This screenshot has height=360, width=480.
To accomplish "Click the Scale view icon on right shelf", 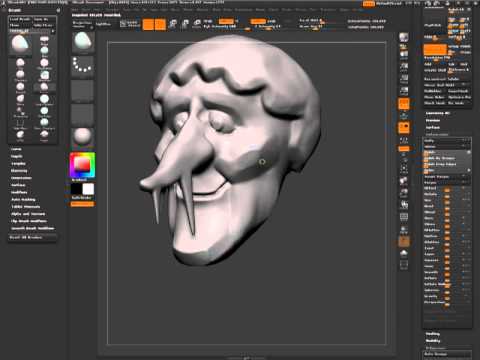I will tap(404, 193).
